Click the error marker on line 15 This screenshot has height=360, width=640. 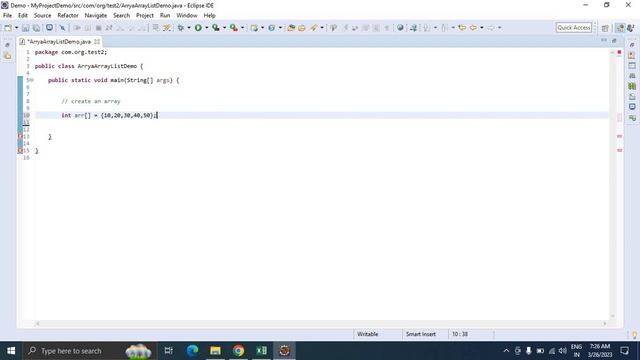click(20, 151)
